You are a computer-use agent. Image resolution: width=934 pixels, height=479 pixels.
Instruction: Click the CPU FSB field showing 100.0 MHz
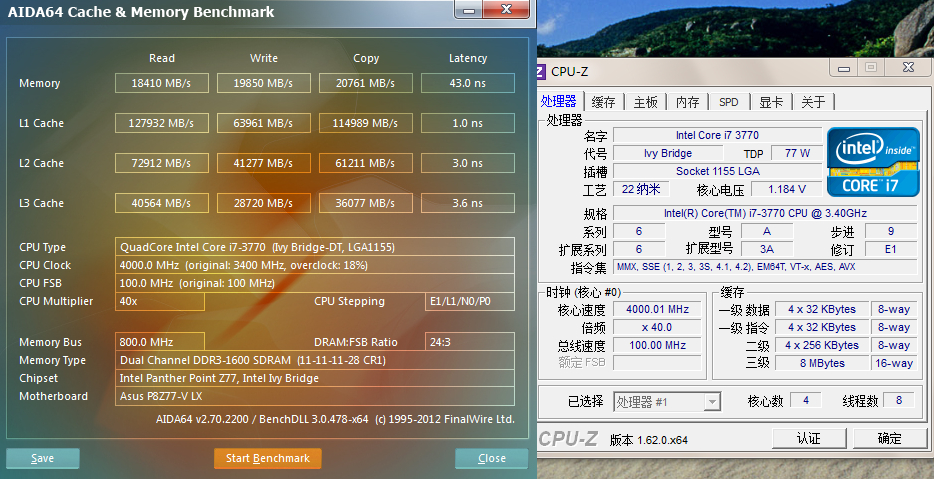coord(315,283)
